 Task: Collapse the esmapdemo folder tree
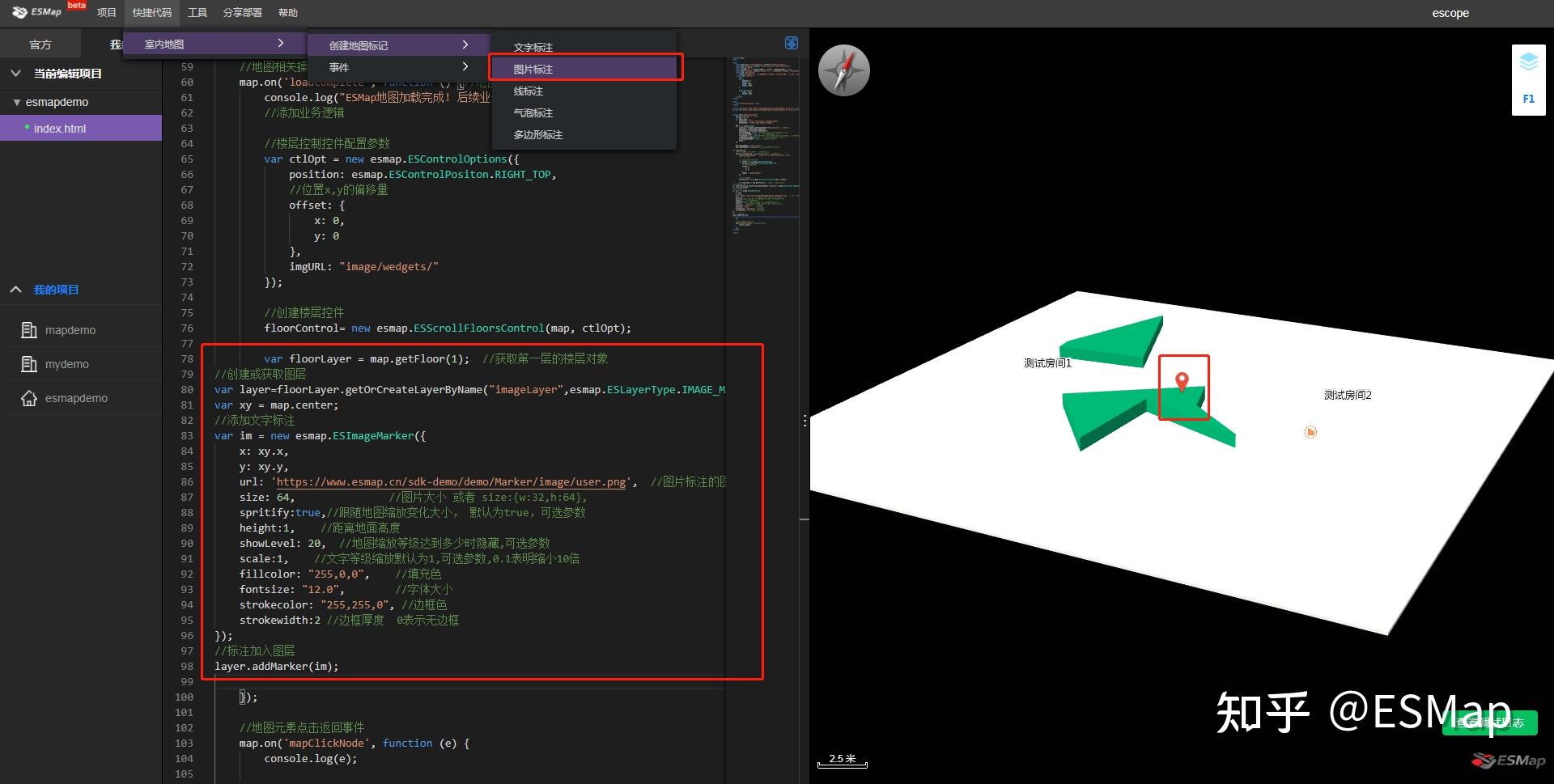tap(16, 102)
